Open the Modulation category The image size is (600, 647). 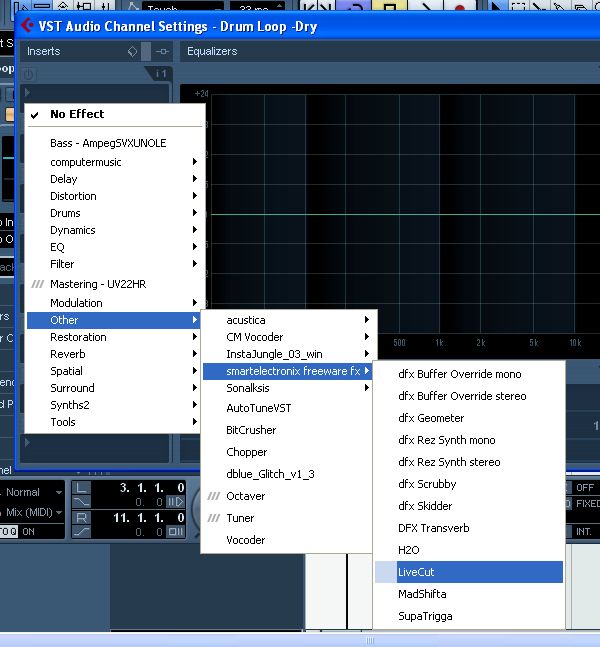(x=115, y=303)
